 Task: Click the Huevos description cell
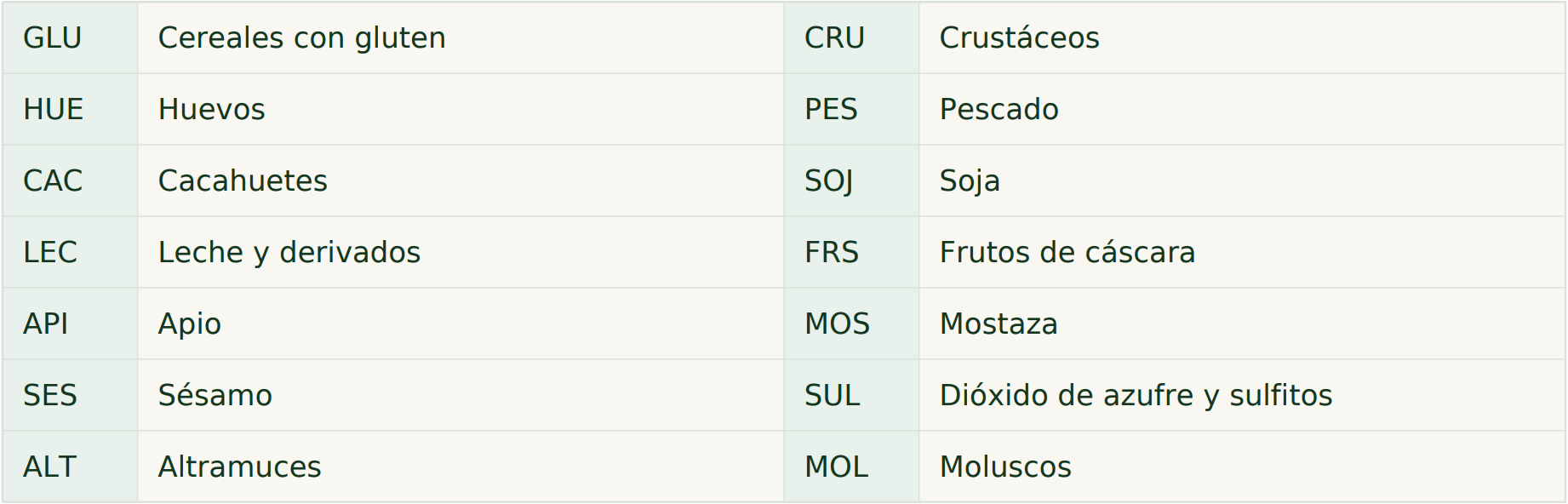click(461, 109)
